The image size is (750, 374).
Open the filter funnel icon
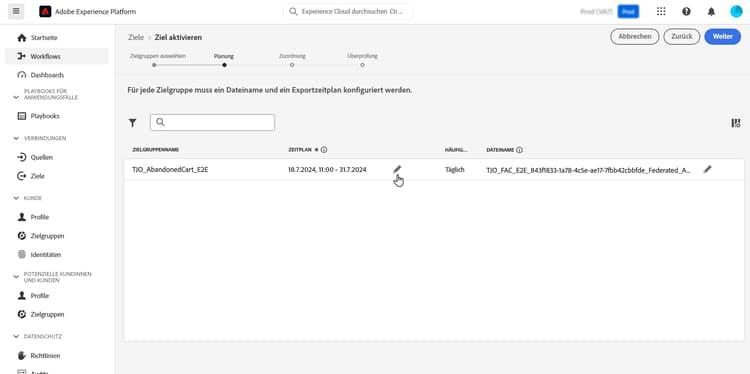pyautogui.click(x=132, y=123)
